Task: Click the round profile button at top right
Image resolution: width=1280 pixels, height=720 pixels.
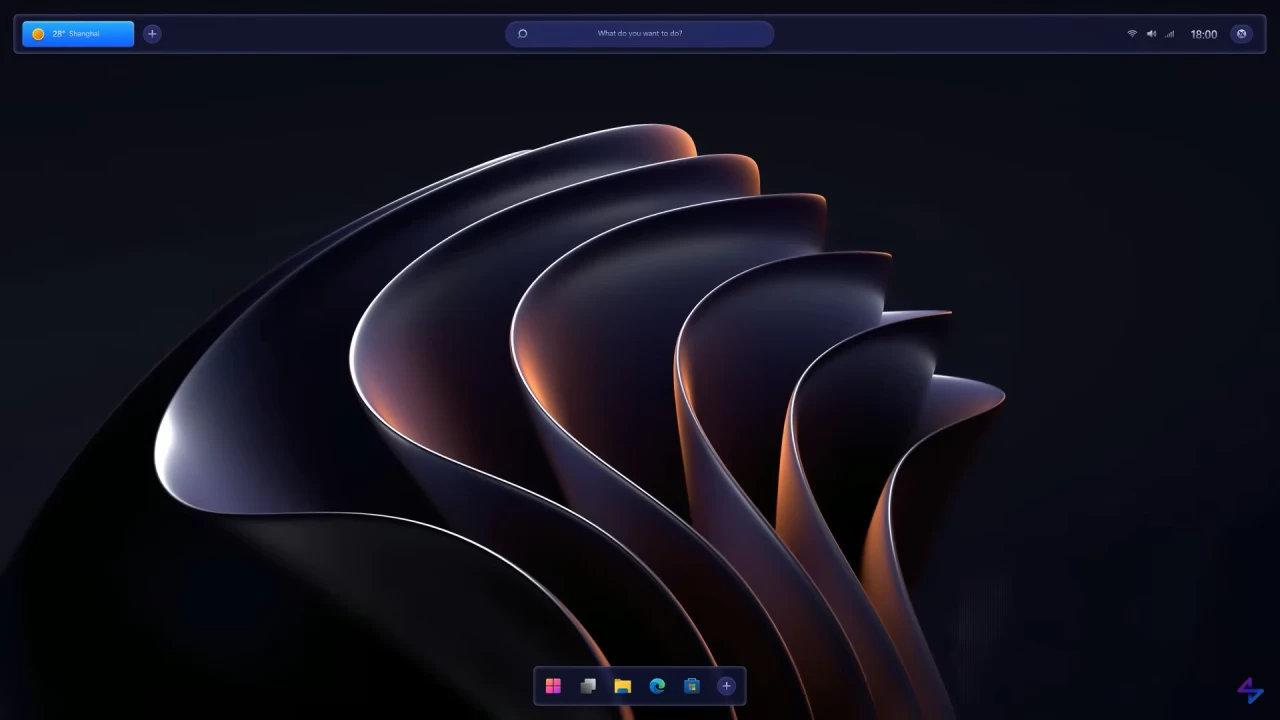Action: coord(1241,33)
